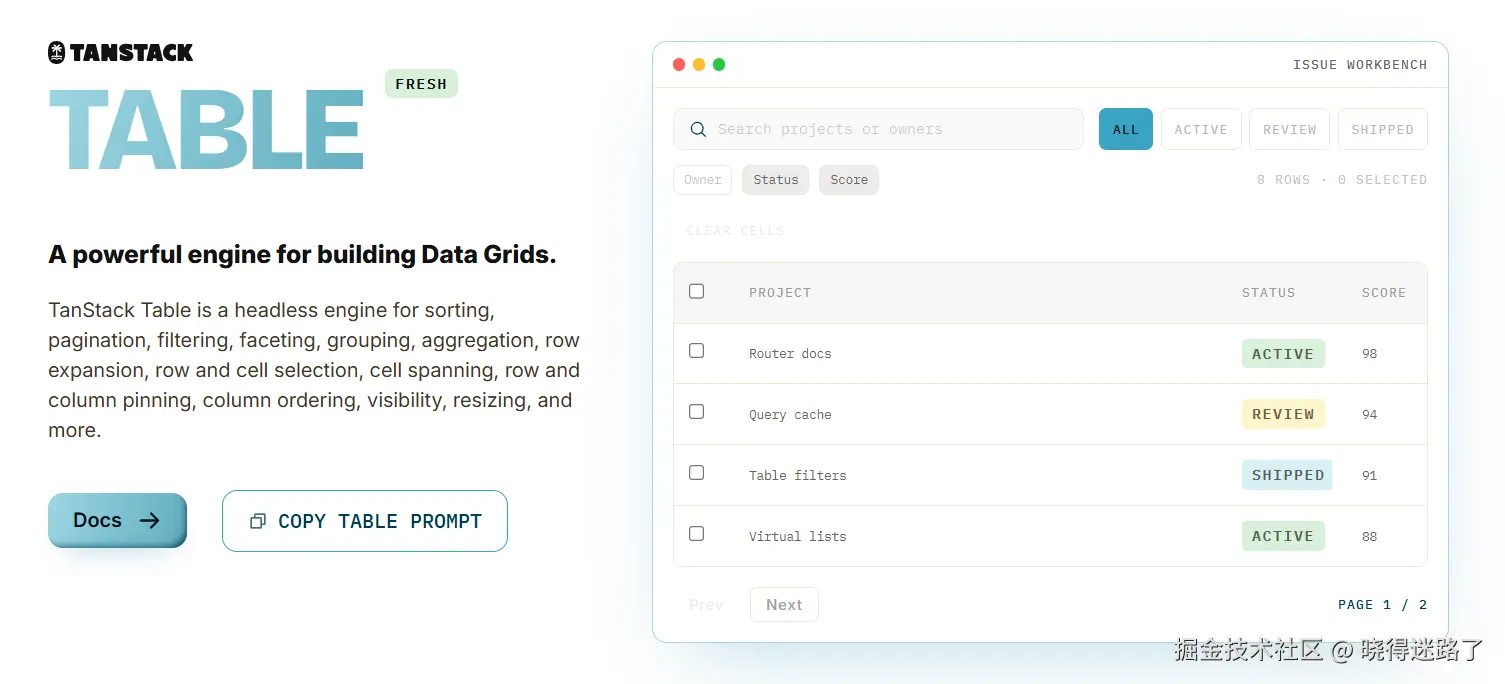Viewport: 1505px width, 684px height.
Task: Click the SHIPPED status badge in Table filters row
Action: point(1287,475)
